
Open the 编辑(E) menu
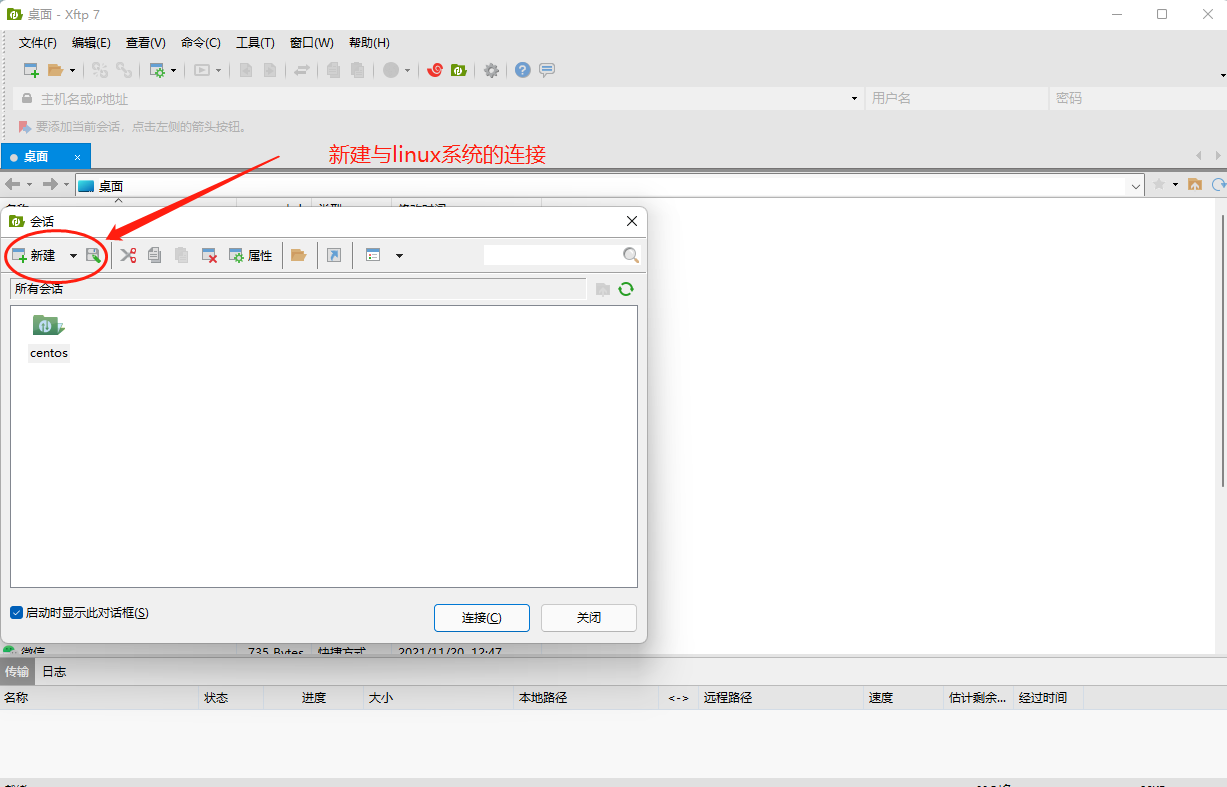(91, 43)
